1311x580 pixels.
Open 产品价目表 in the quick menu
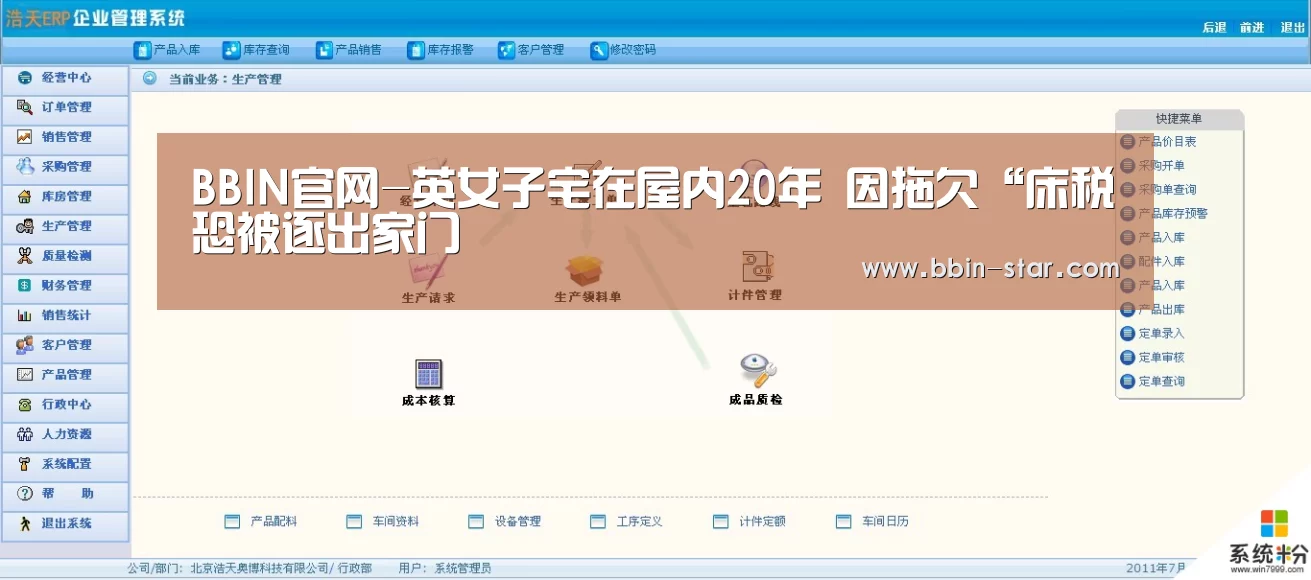tap(1159, 142)
